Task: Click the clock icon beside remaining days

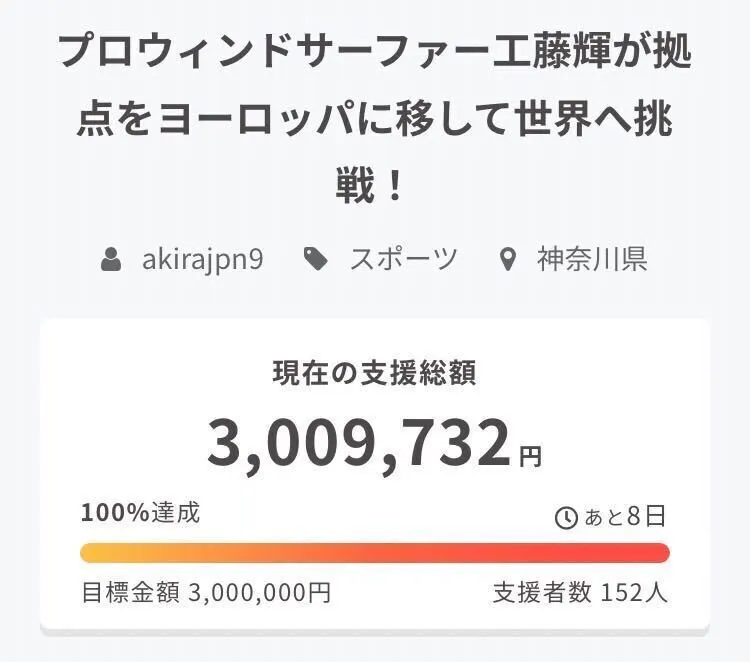Action: click(x=566, y=517)
